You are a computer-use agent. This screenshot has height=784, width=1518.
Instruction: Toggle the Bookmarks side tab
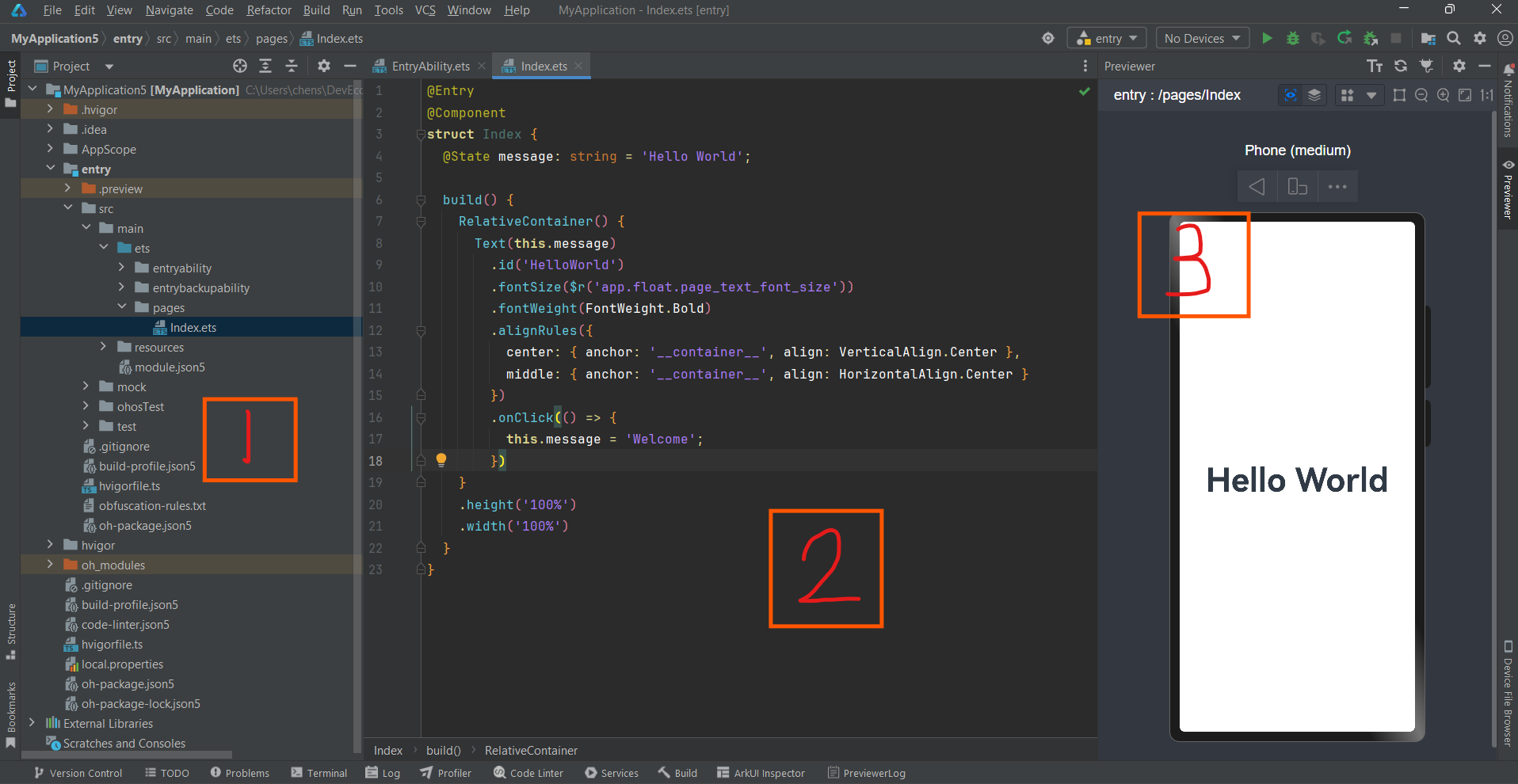pos(11,714)
